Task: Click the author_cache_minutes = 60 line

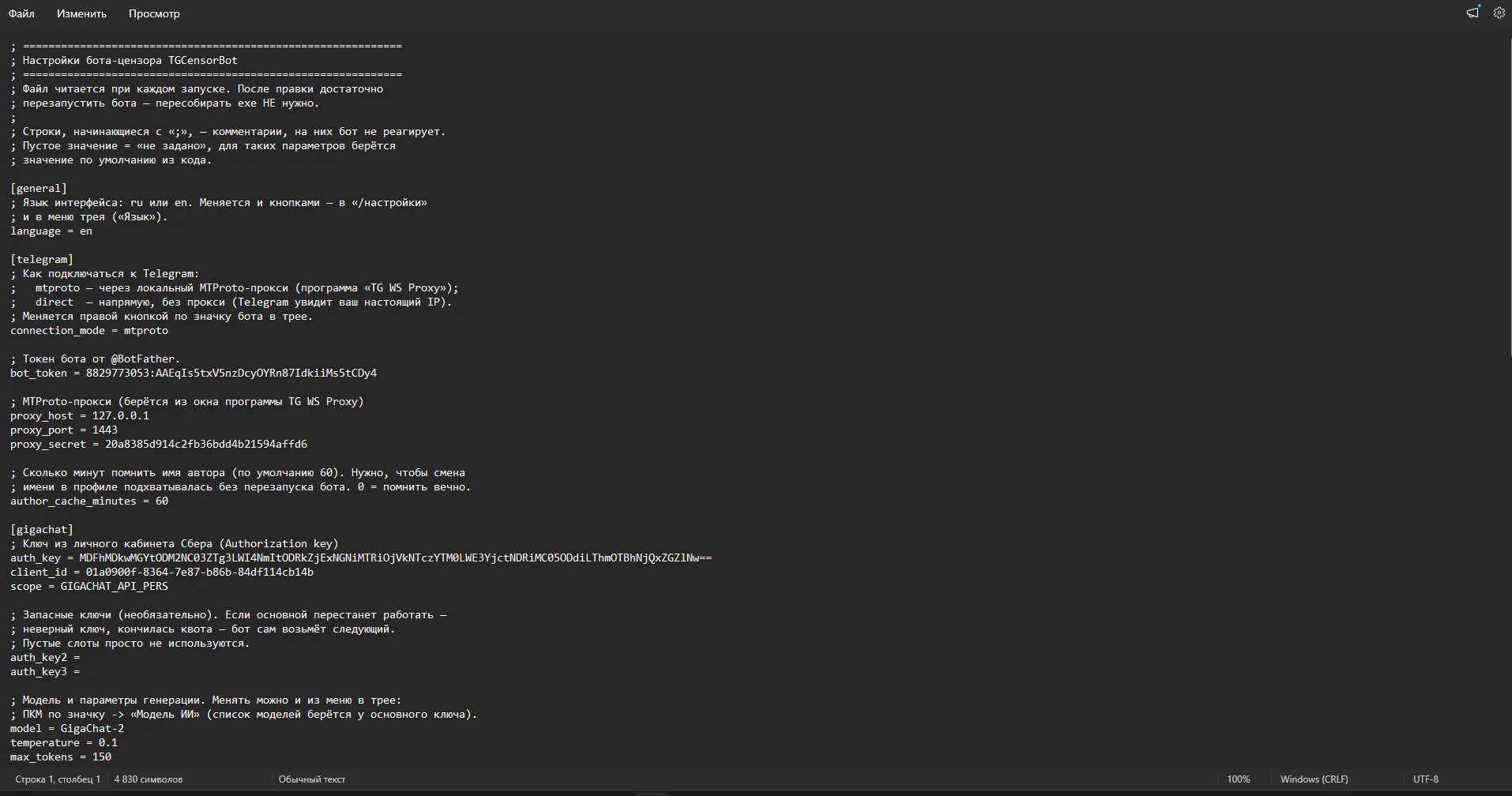Action: [89, 501]
